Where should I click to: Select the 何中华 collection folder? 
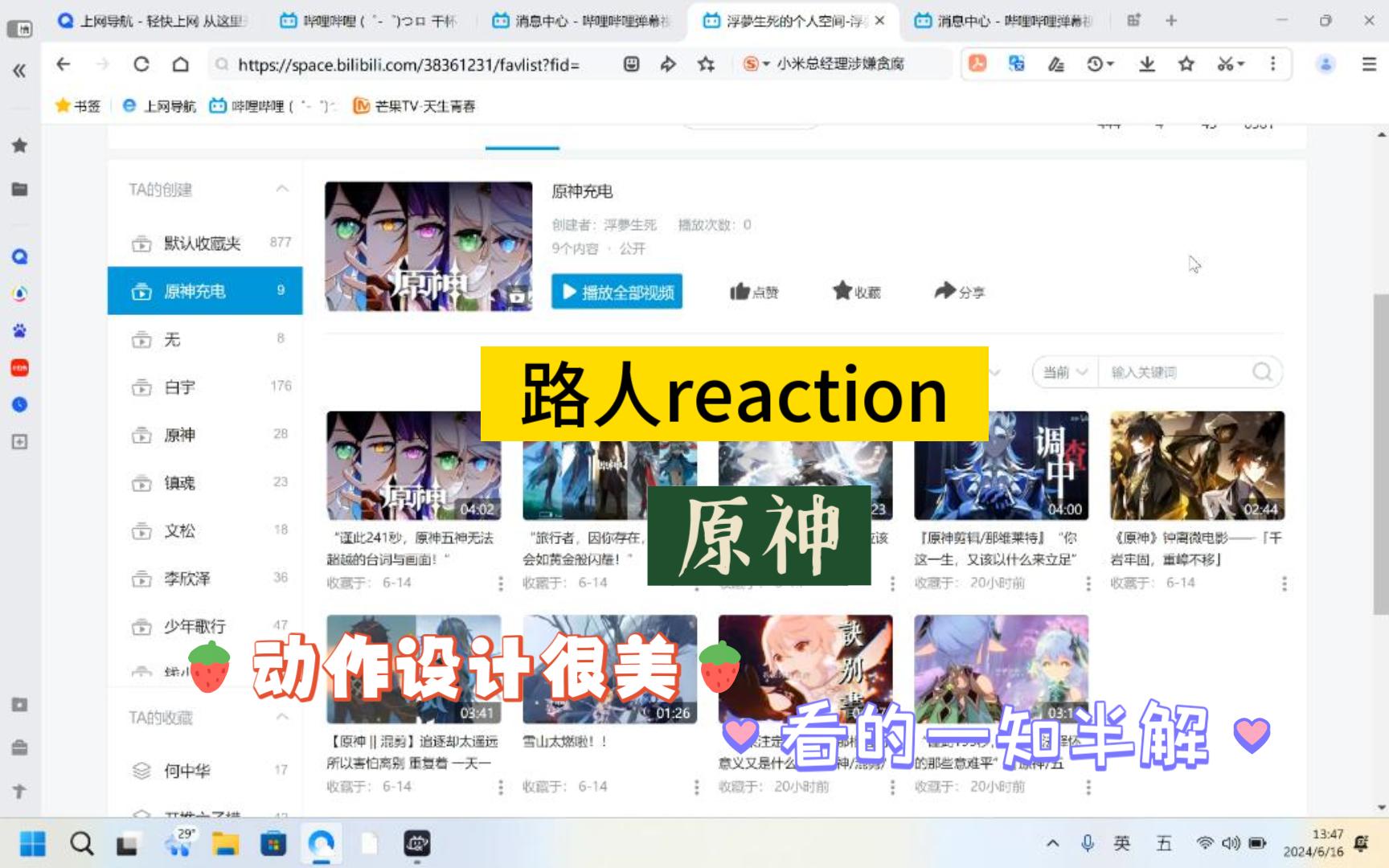(x=205, y=770)
